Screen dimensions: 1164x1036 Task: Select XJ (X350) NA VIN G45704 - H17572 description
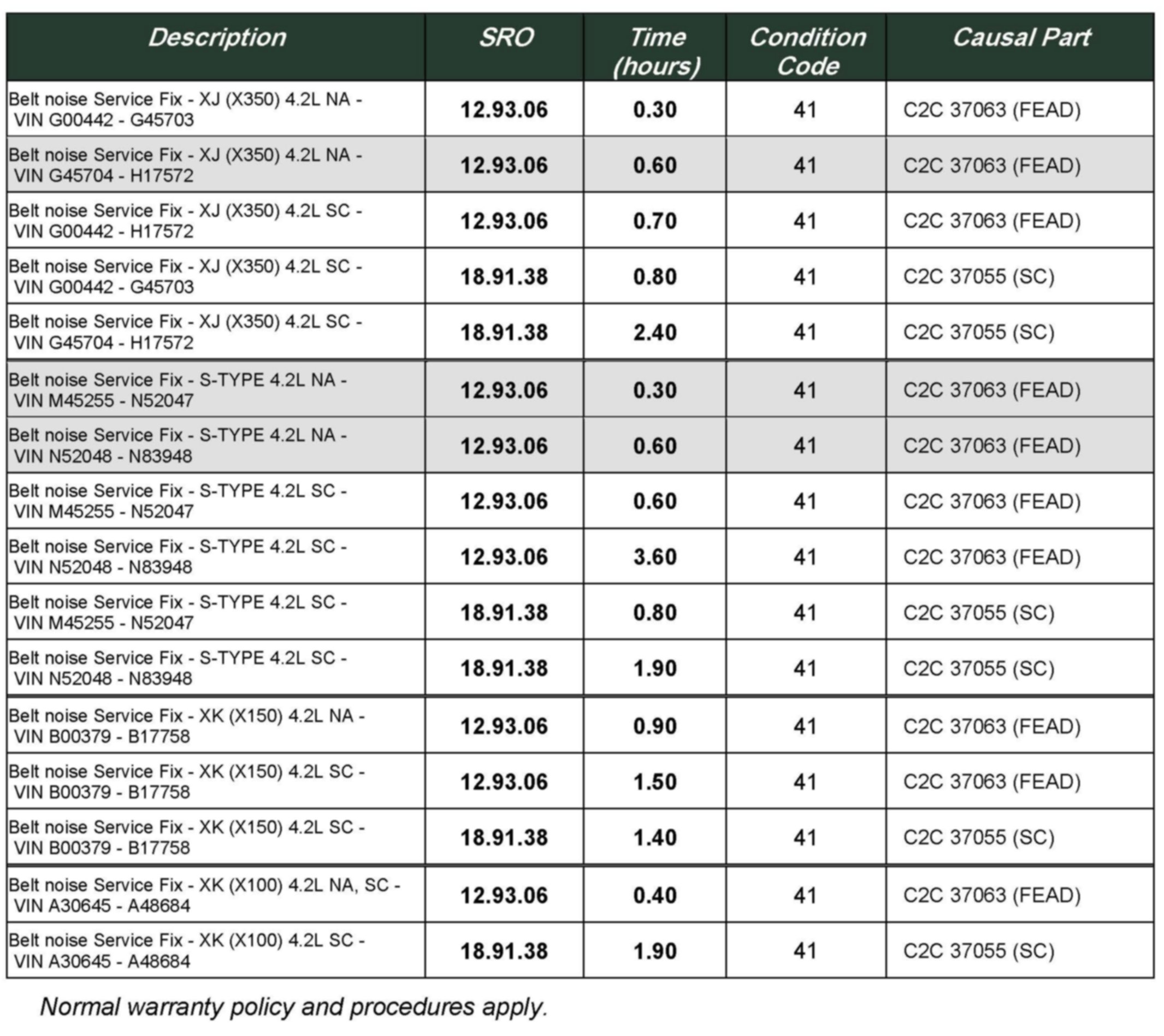(185, 165)
